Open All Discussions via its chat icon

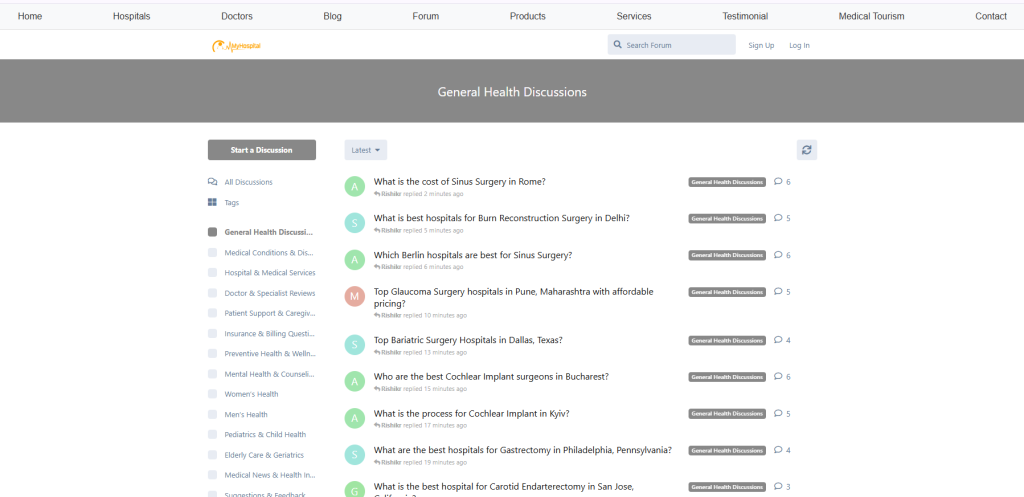[x=212, y=182]
